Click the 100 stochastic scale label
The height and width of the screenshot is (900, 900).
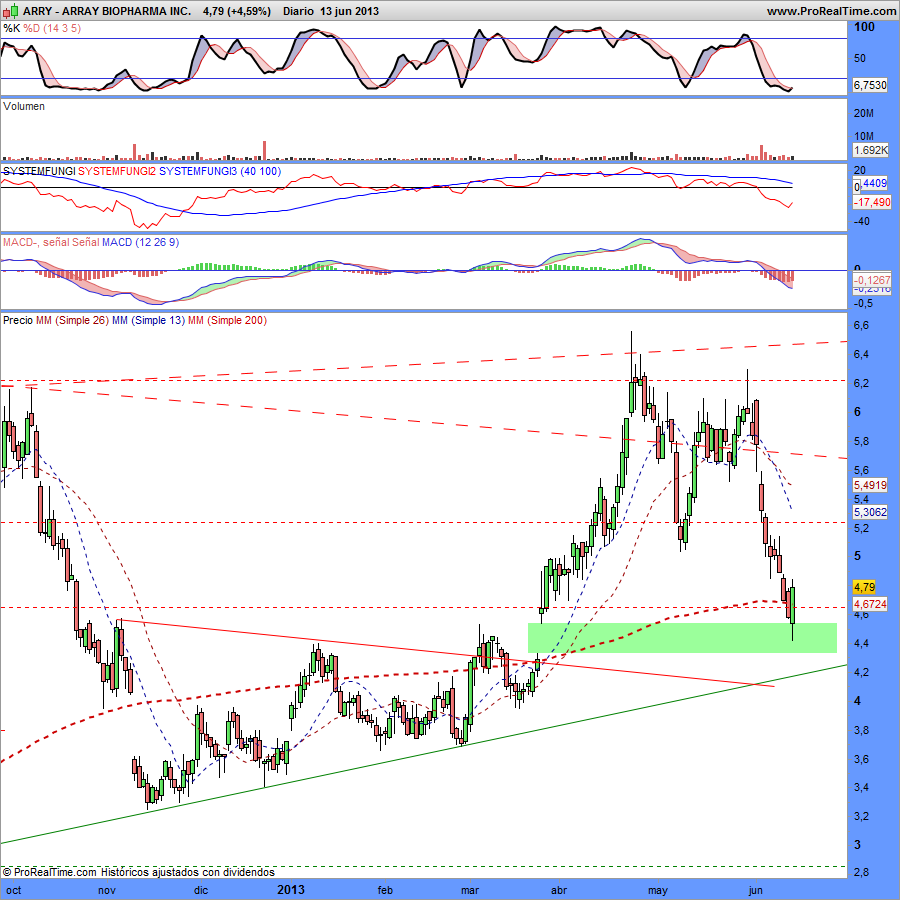pos(864,26)
